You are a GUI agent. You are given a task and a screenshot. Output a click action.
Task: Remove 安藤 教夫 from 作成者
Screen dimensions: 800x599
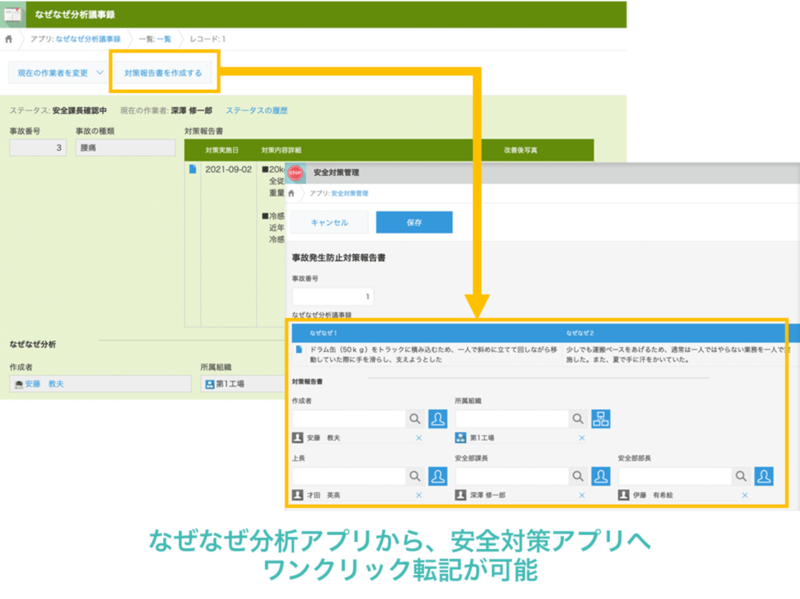419,438
